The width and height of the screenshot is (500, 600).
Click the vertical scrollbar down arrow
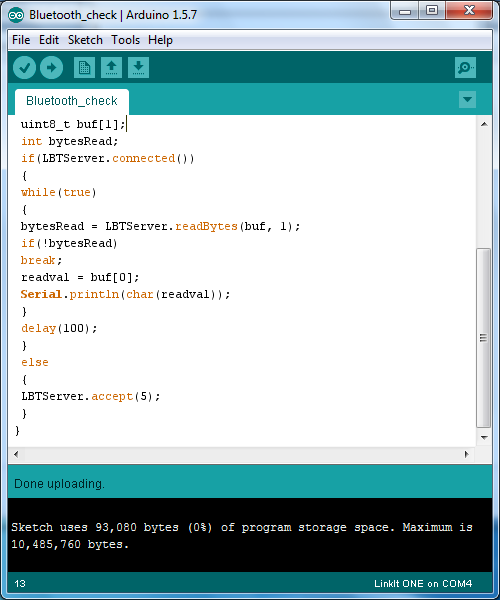point(484,437)
